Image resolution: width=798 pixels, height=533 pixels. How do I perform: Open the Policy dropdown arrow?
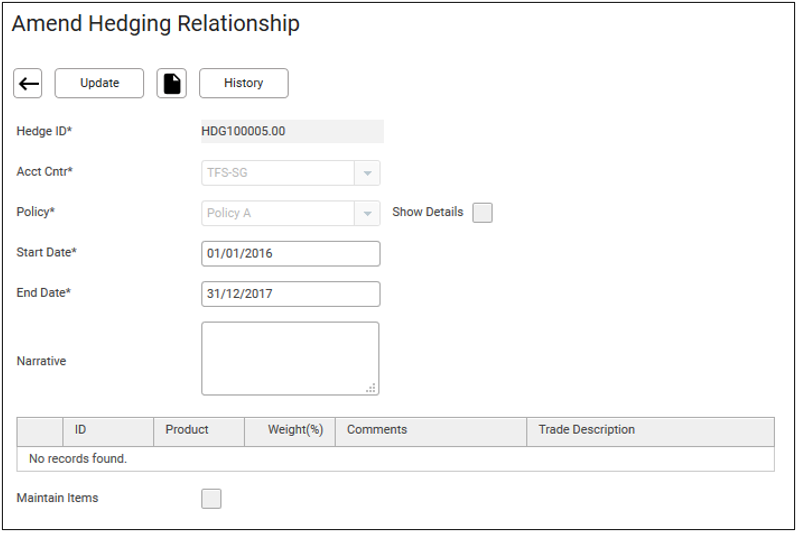click(x=367, y=213)
